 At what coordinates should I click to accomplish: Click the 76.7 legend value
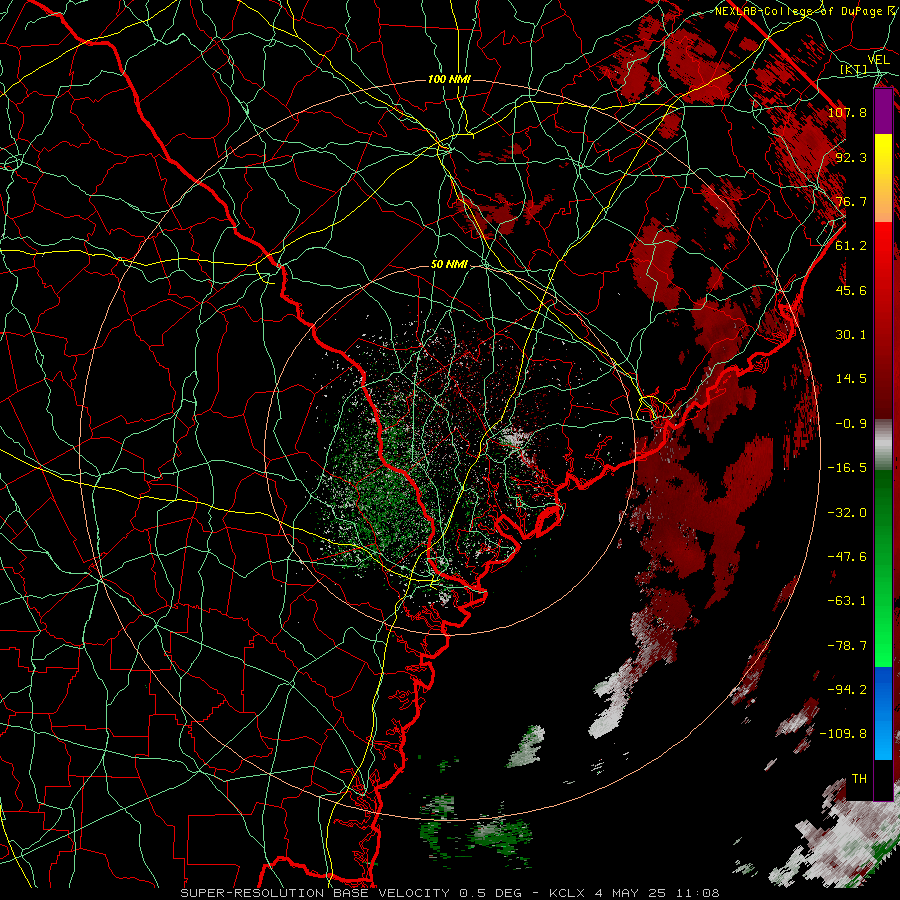click(851, 201)
